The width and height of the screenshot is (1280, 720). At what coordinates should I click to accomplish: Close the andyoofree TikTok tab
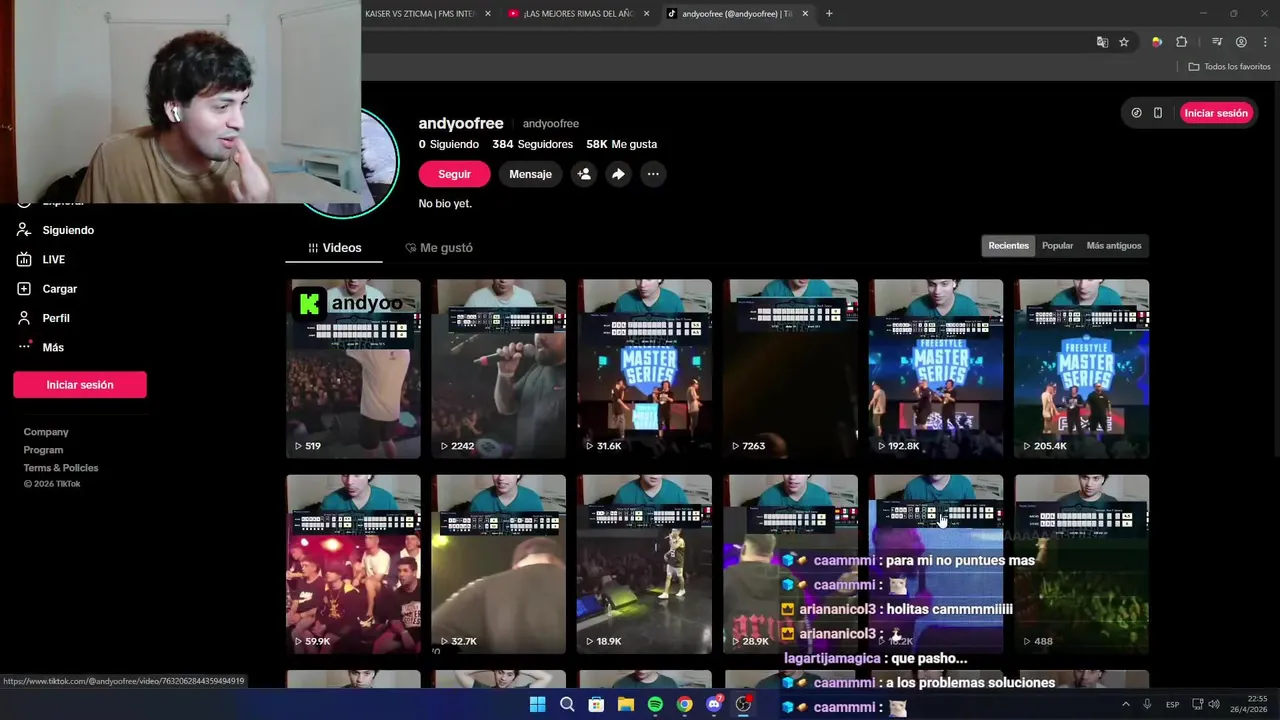pyautogui.click(x=805, y=14)
